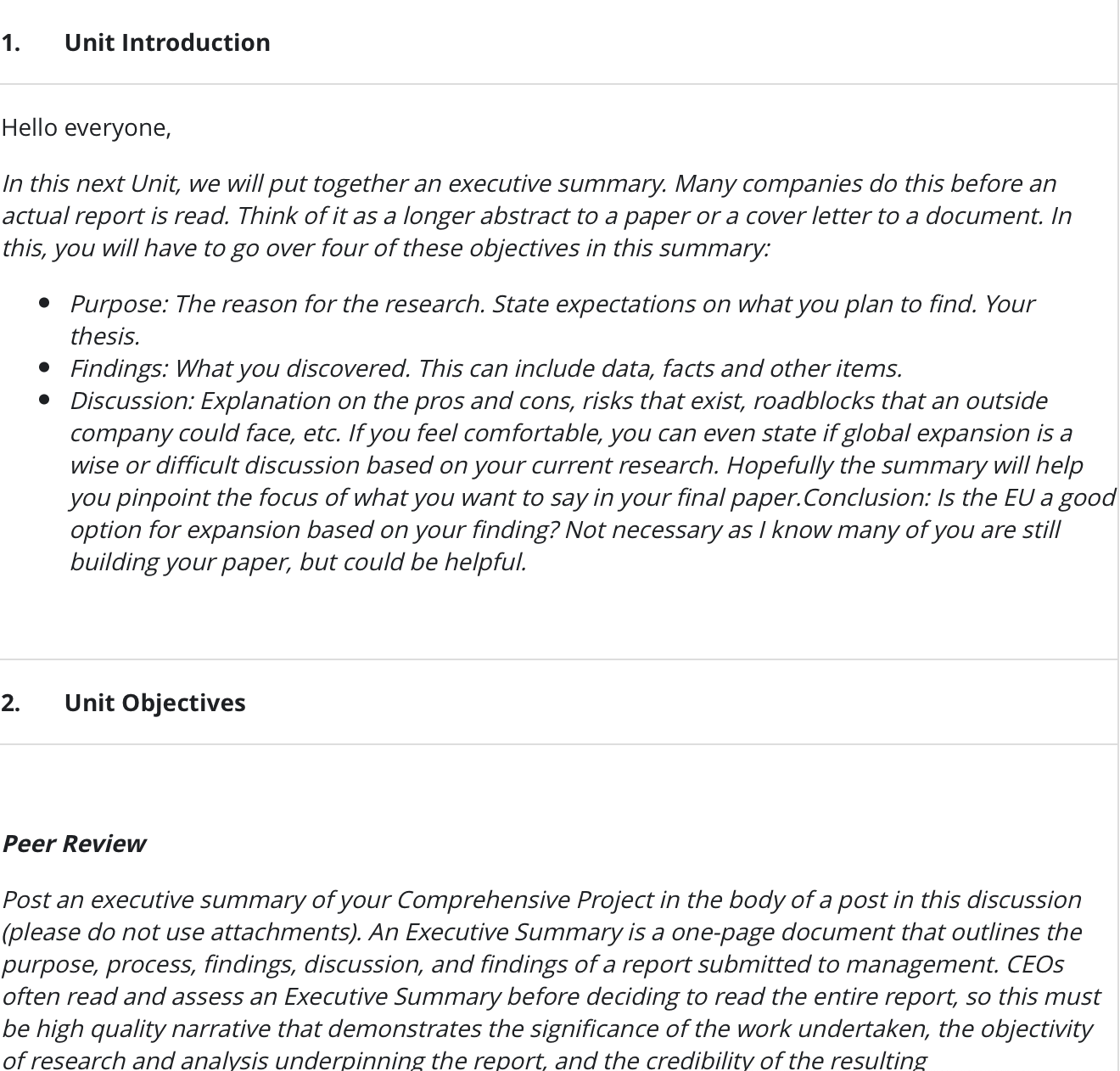This screenshot has width=1120, height=1071.
Task: Click the word CEOs in Peer Review paragraph
Action: tap(1035, 964)
